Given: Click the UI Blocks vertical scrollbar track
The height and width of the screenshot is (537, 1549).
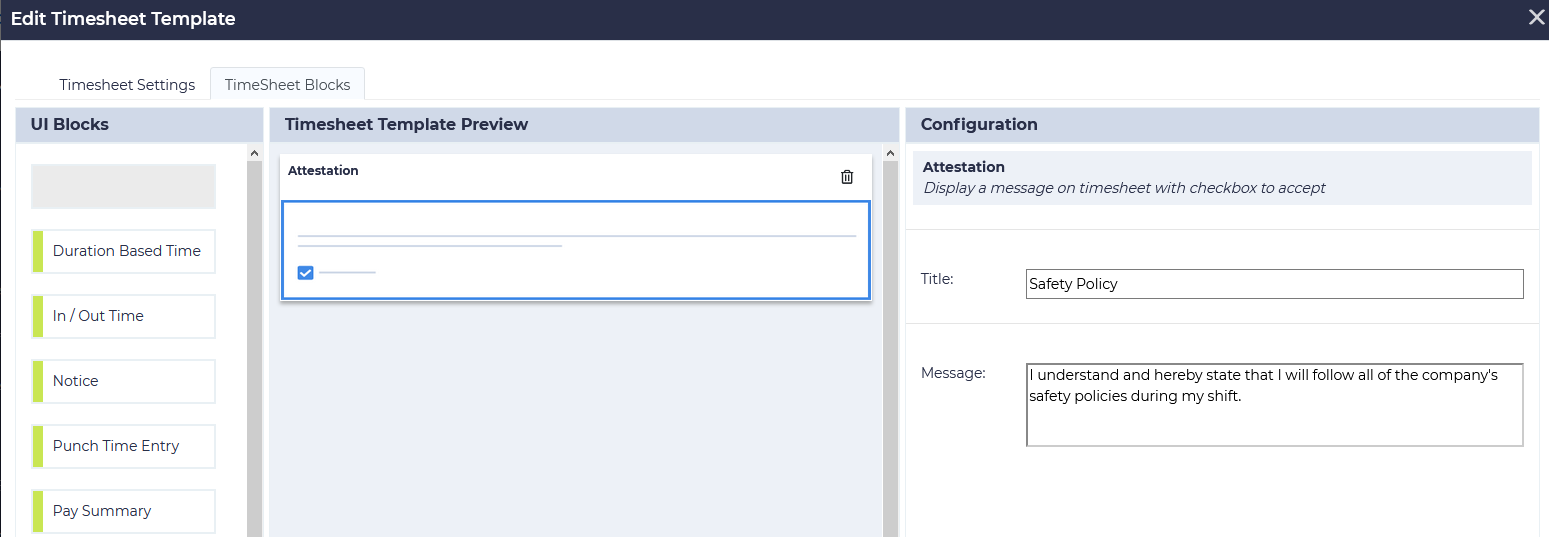Looking at the screenshot, I should [x=255, y=350].
